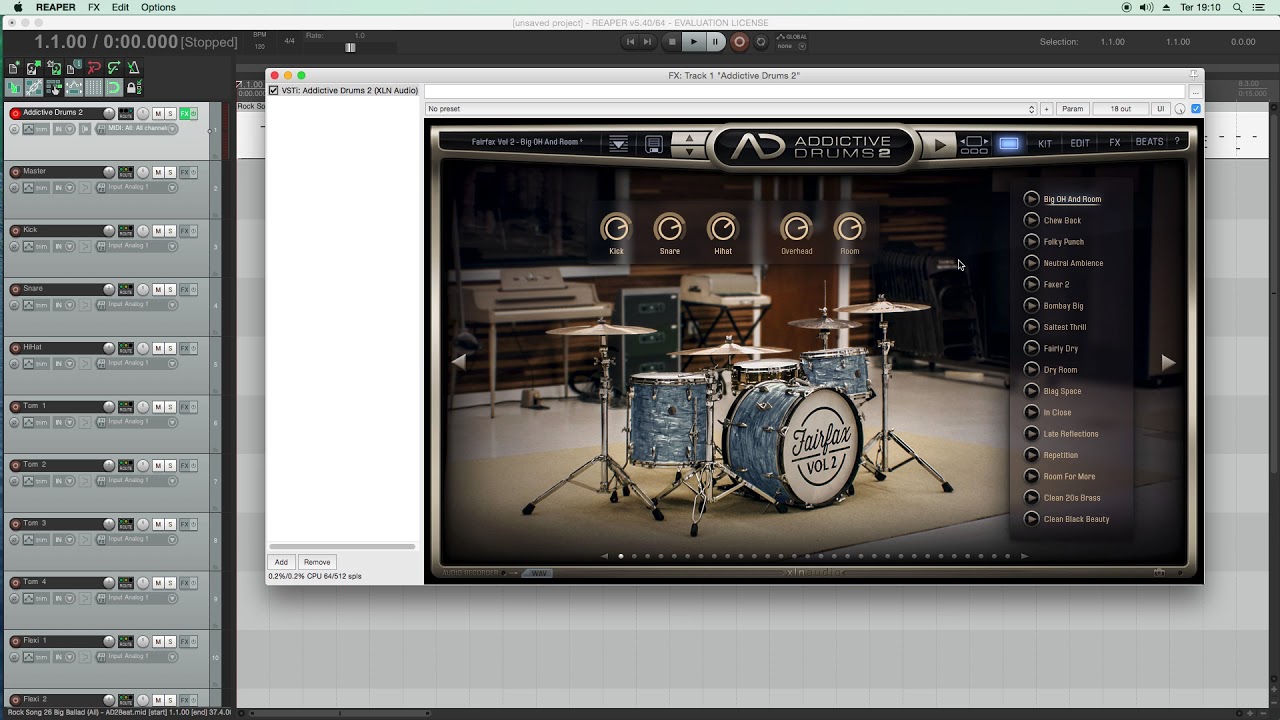The height and width of the screenshot is (720, 1280).
Task: Solo the Addictive Drums 2 track
Action: 171,113
